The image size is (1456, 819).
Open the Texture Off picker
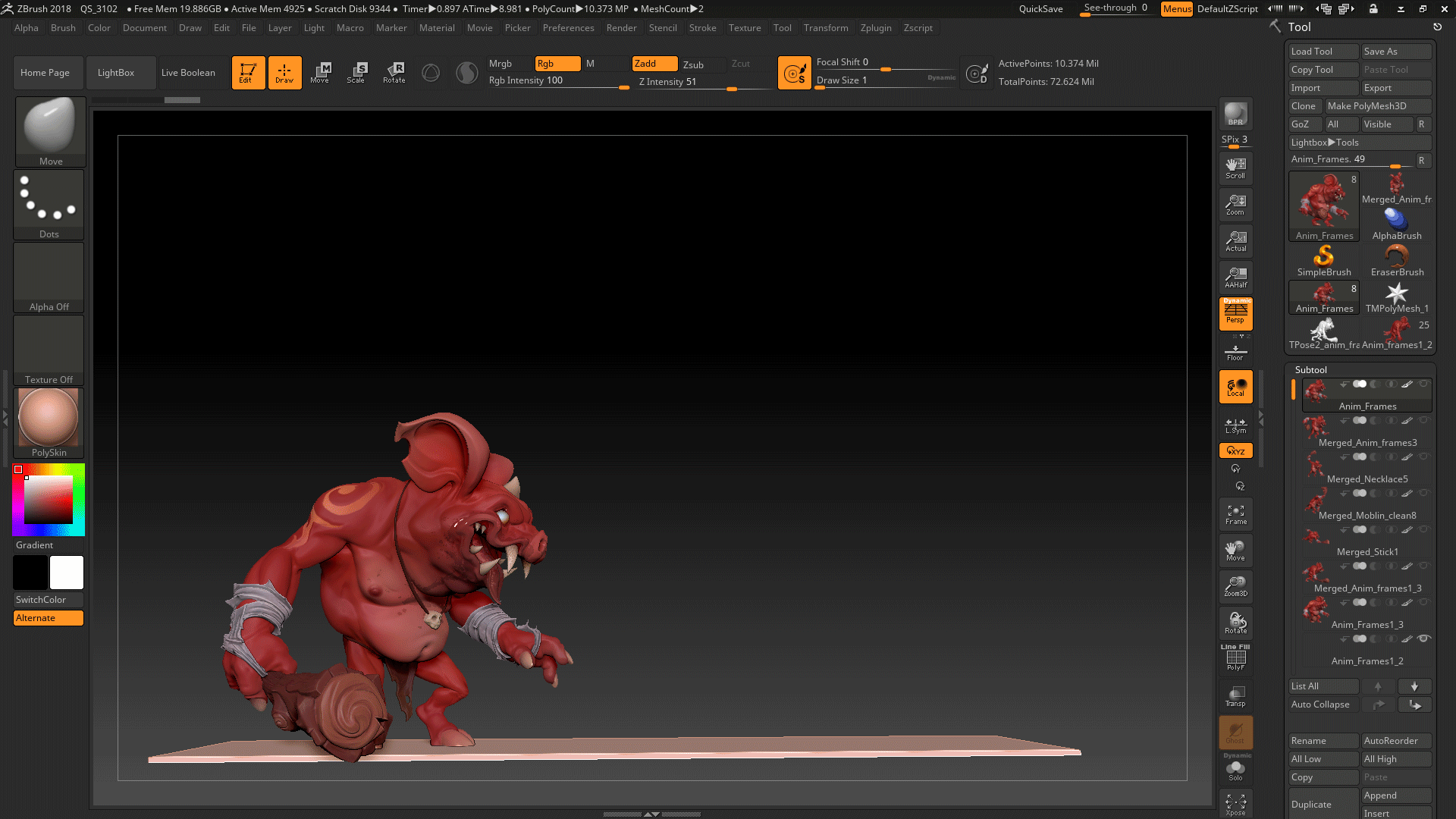[x=49, y=350]
